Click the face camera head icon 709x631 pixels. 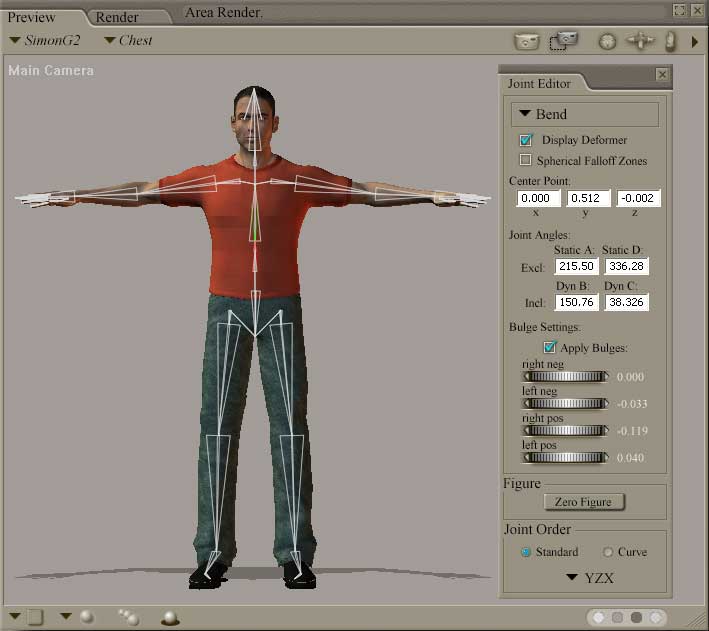click(606, 42)
